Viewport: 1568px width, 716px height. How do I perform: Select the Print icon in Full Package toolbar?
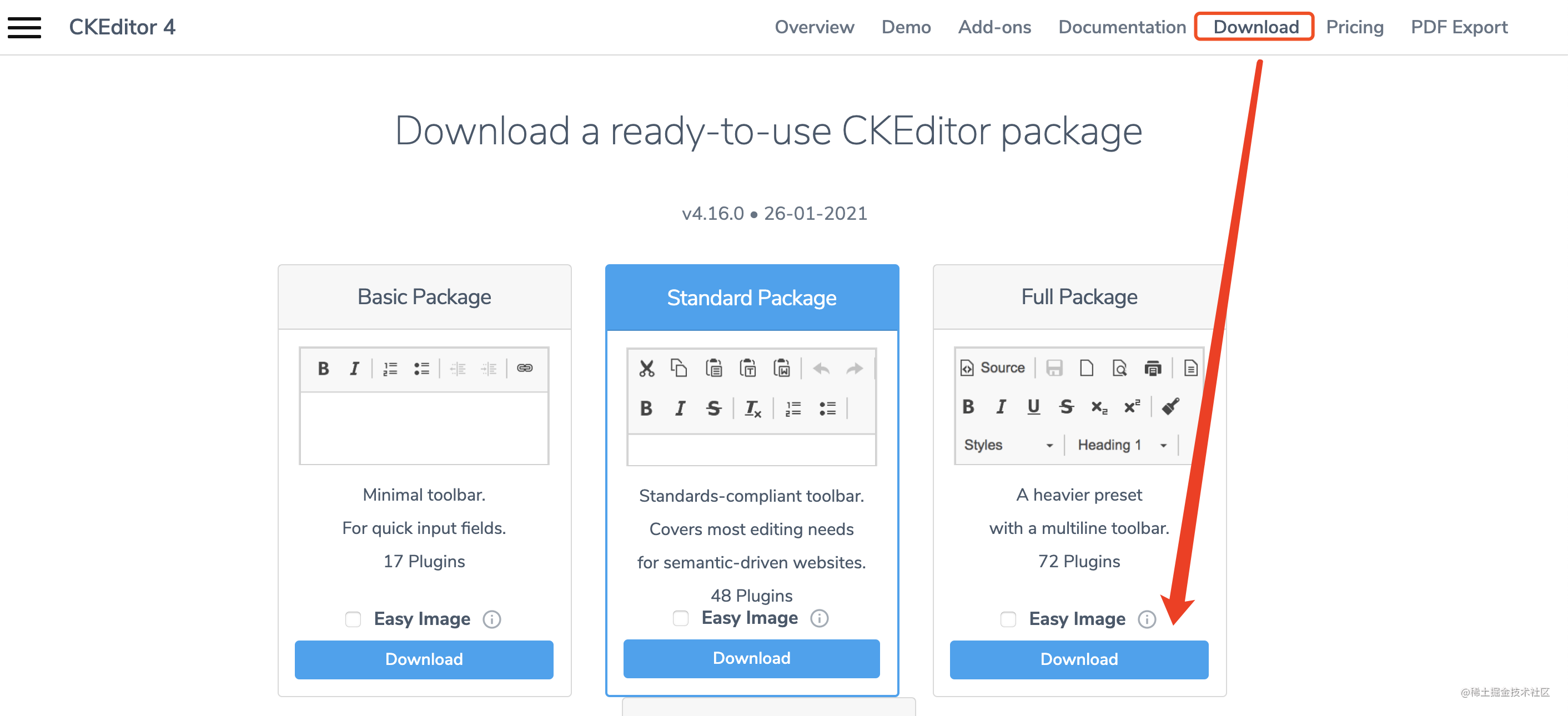[1154, 367]
